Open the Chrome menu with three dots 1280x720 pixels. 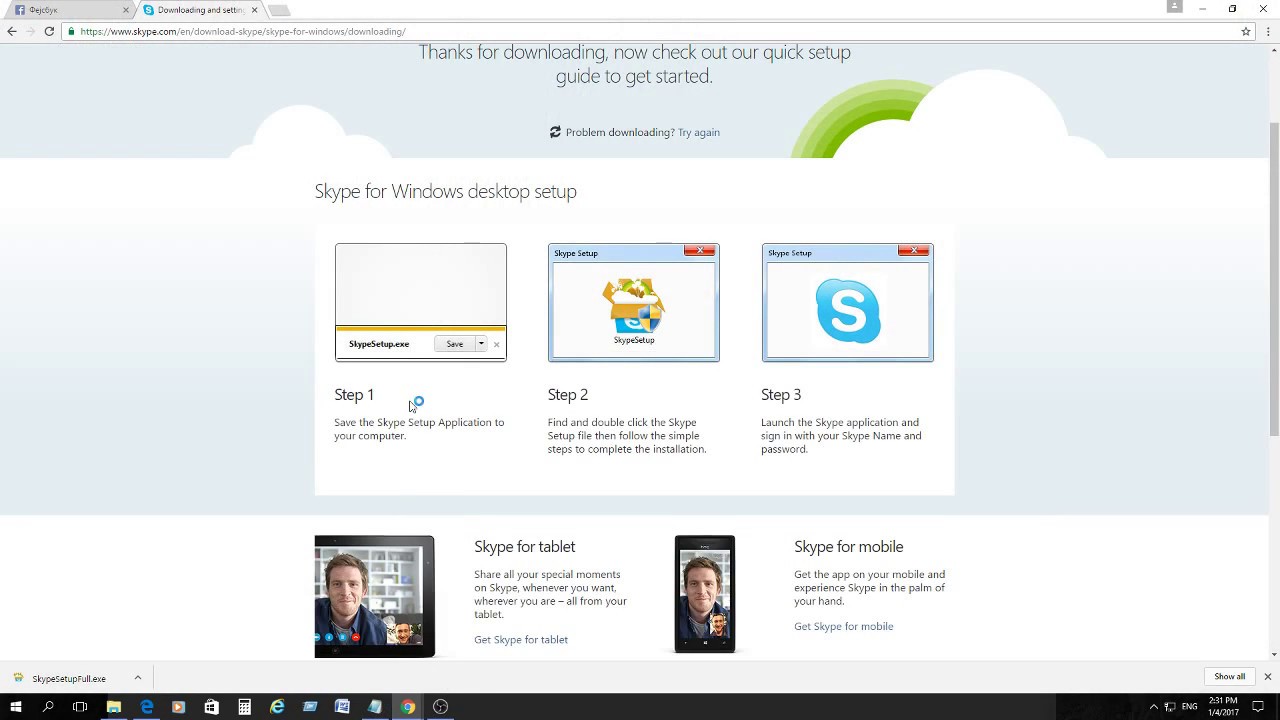click(x=1269, y=31)
